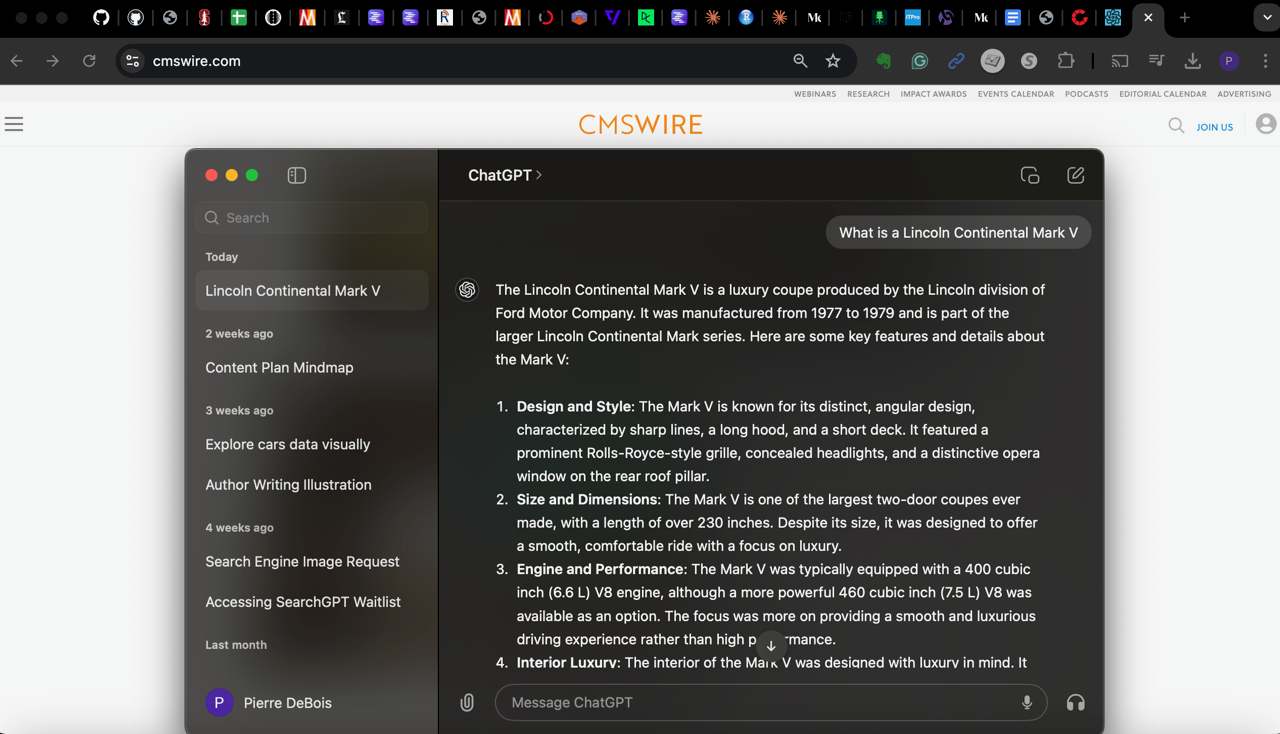Switch to the Stanford tree tab
Viewport: 1280px width, 734px height.
pos(204,17)
